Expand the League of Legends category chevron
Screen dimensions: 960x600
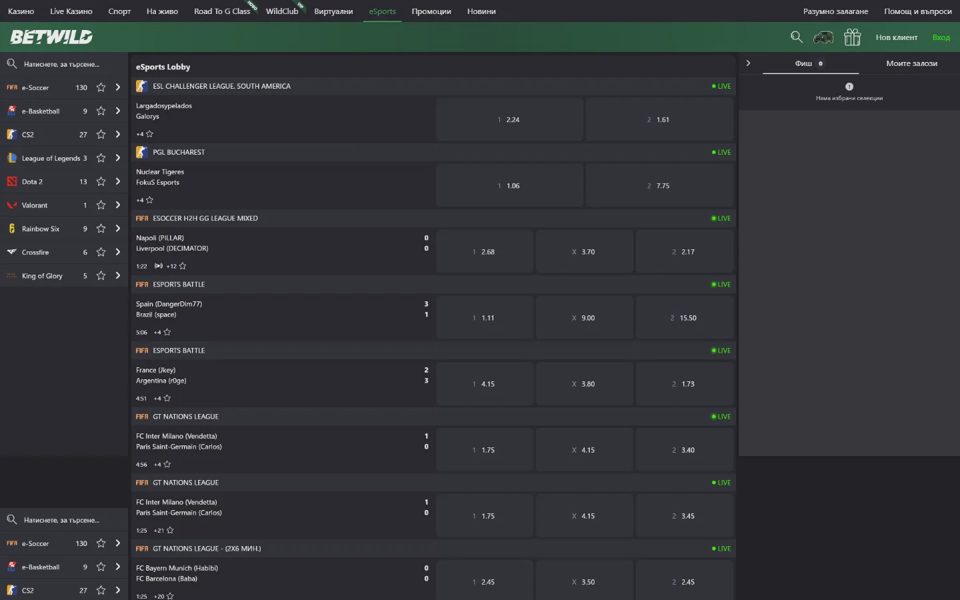click(118, 158)
